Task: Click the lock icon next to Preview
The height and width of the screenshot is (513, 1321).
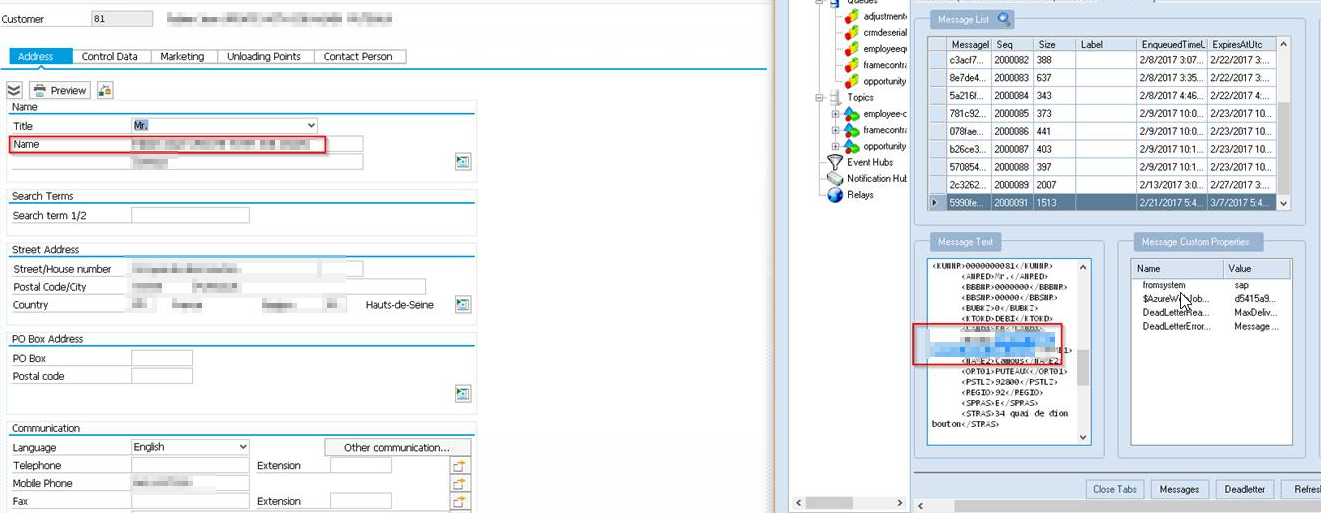Action: pyautogui.click(x=104, y=90)
